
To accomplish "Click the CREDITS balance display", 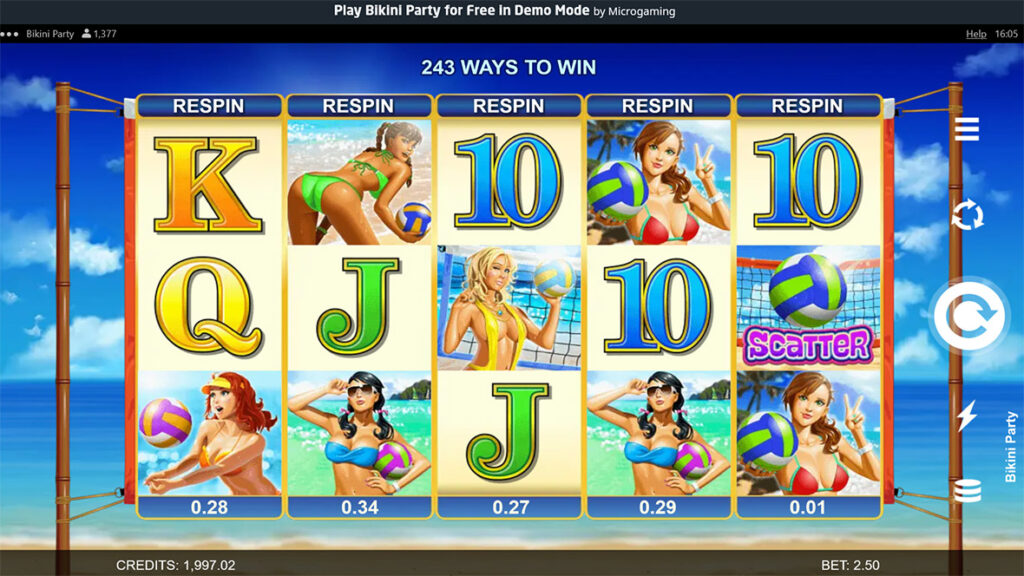I will 176,565.
